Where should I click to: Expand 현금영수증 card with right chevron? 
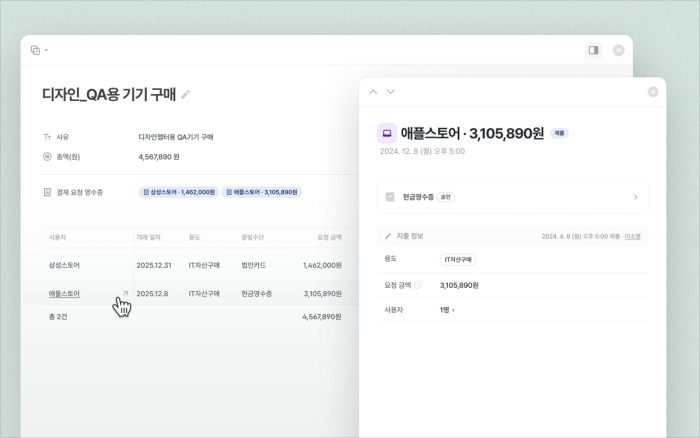pyautogui.click(x=635, y=197)
